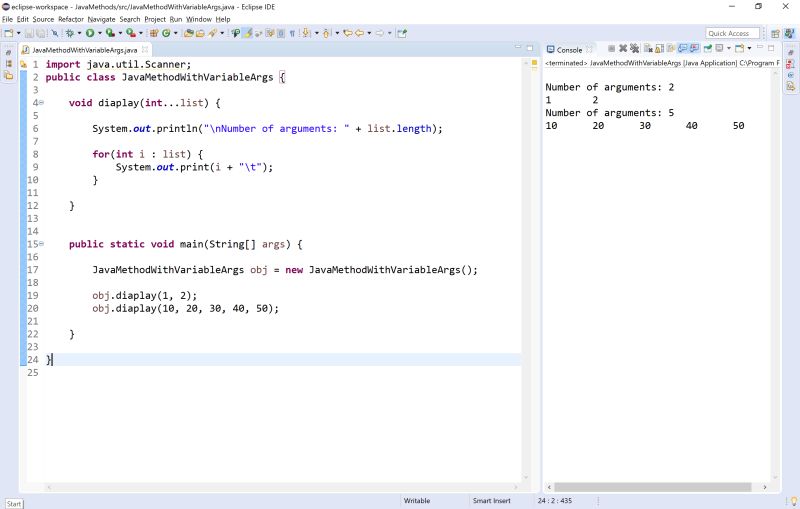This screenshot has width=800, height=509.
Task: Collapse the diaplay method fold at line 4
Action: (41, 103)
